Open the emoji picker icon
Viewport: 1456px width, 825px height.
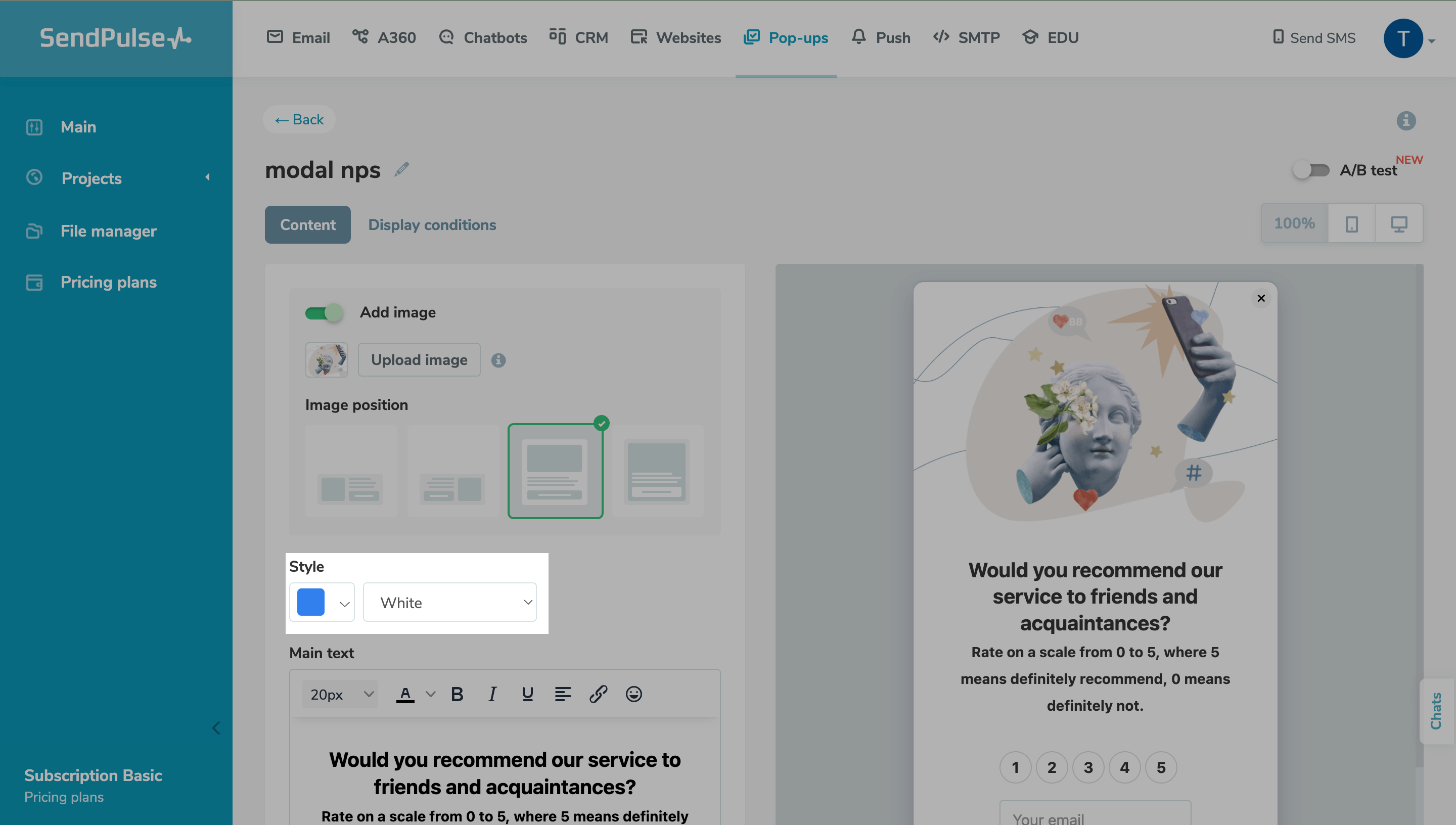point(633,694)
